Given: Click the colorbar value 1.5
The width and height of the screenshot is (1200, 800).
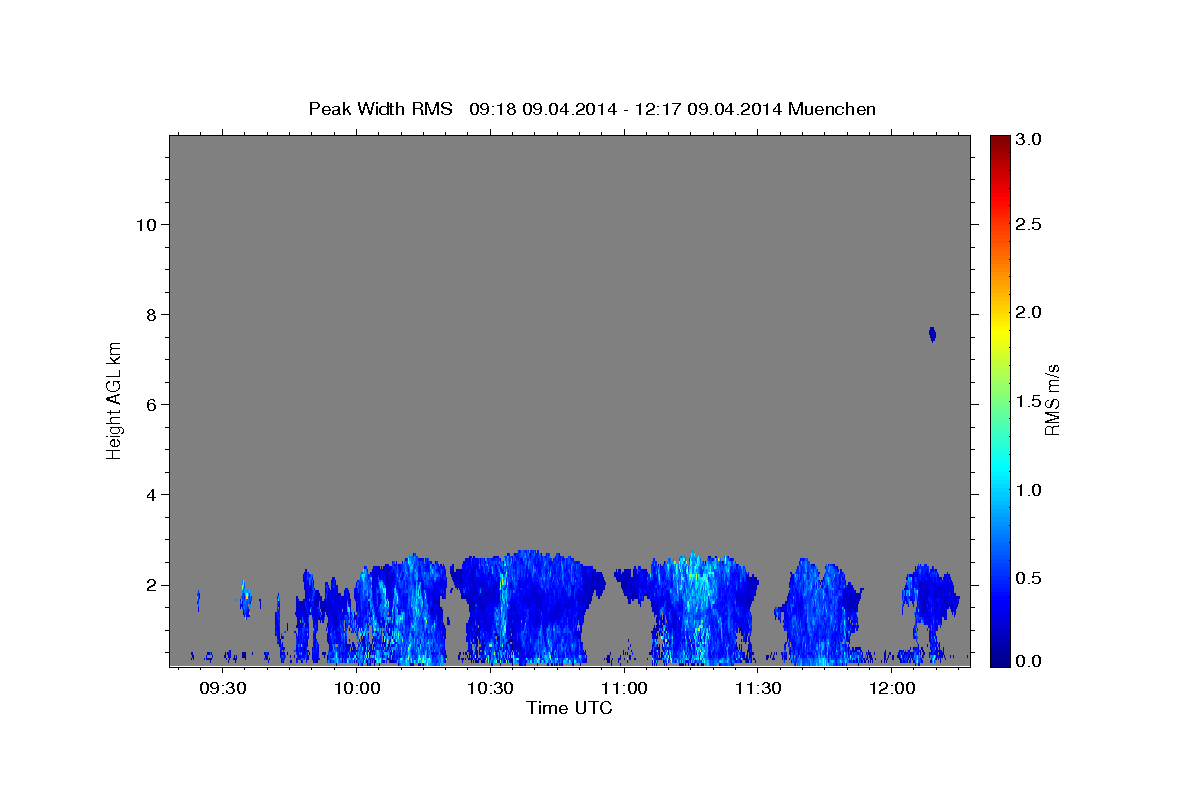Looking at the screenshot, I should point(1027,401).
